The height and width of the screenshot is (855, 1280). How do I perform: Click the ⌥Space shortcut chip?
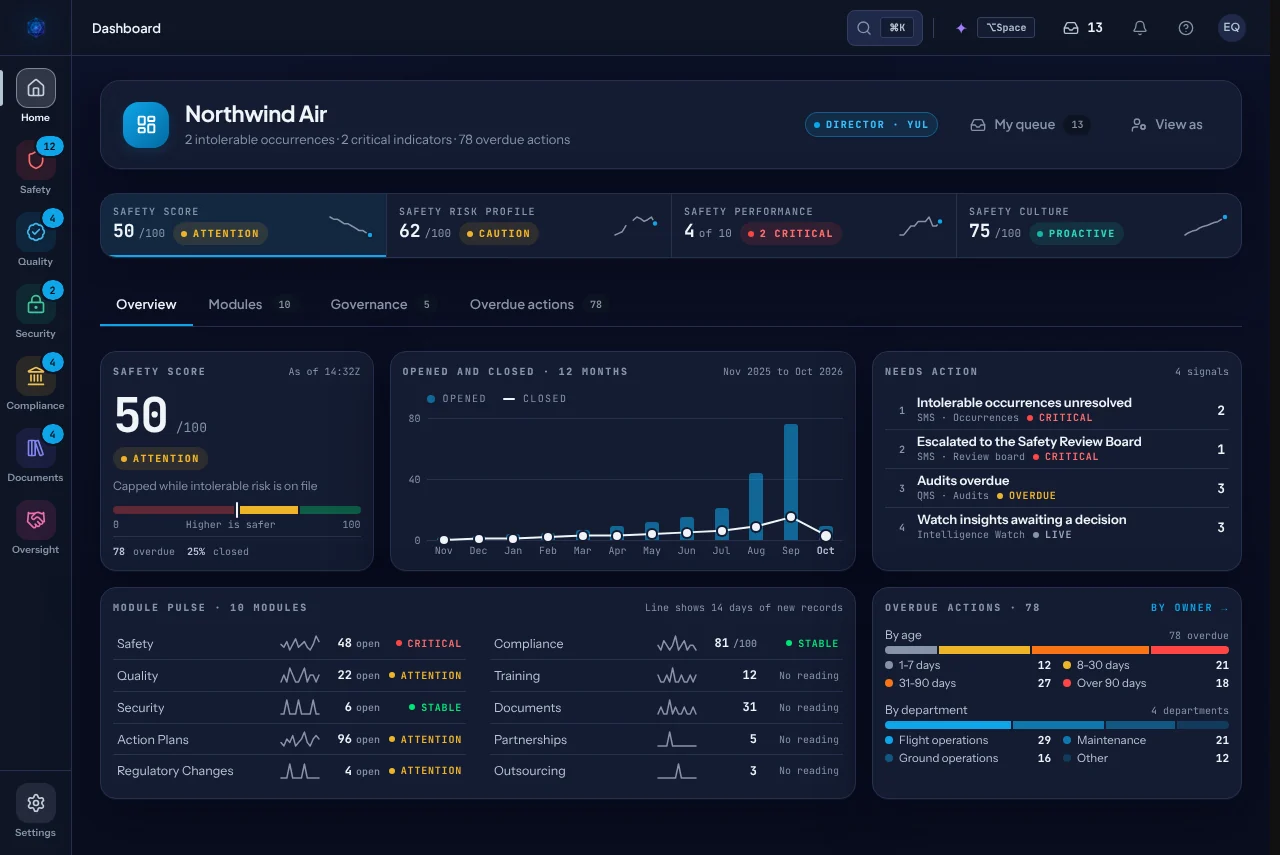pyautogui.click(x=1006, y=28)
